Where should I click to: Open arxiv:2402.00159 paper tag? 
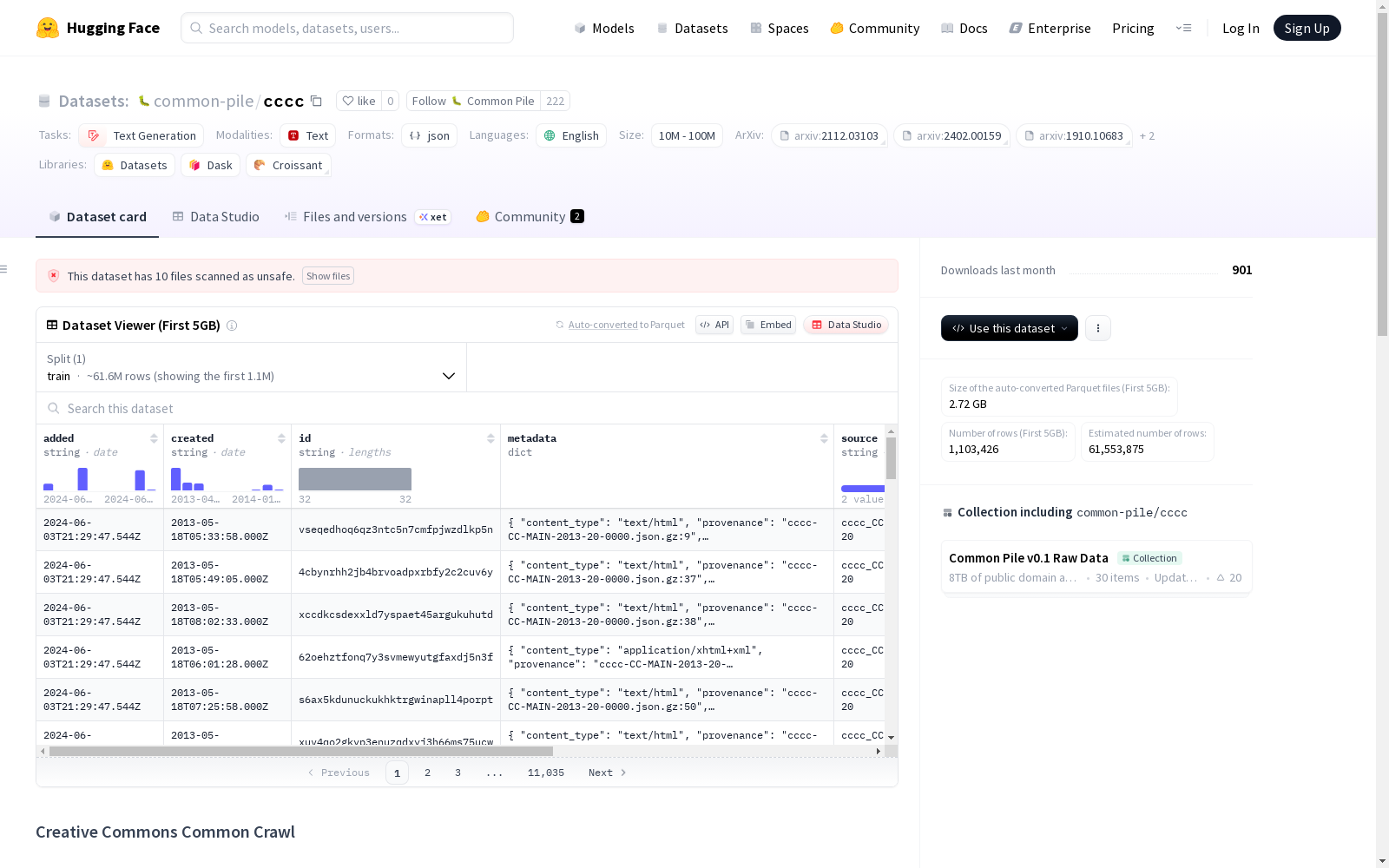[x=951, y=135]
